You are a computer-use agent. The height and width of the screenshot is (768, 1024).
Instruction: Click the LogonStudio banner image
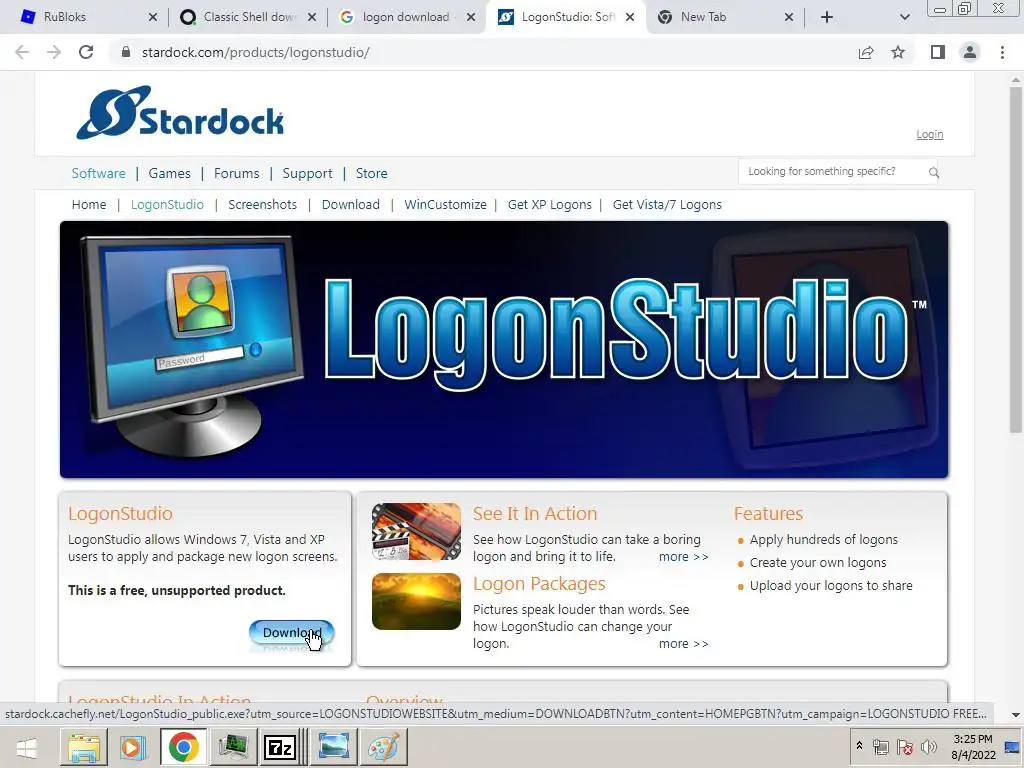click(x=504, y=349)
